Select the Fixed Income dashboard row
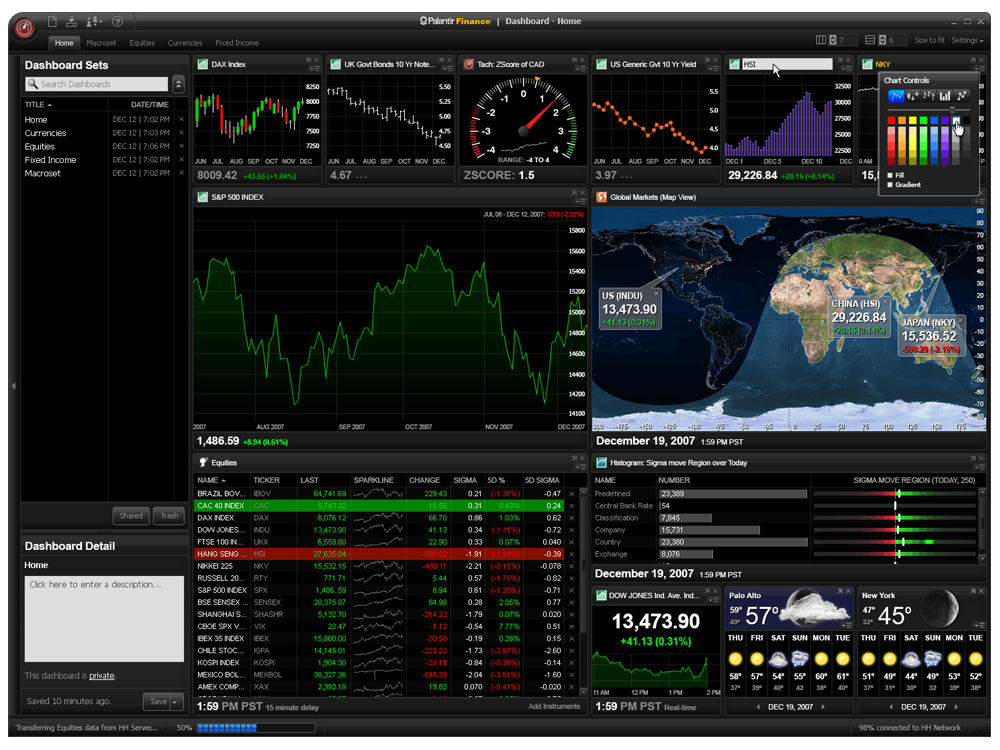Viewport: 1000px width, 750px height. pyautogui.click(x=104, y=160)
